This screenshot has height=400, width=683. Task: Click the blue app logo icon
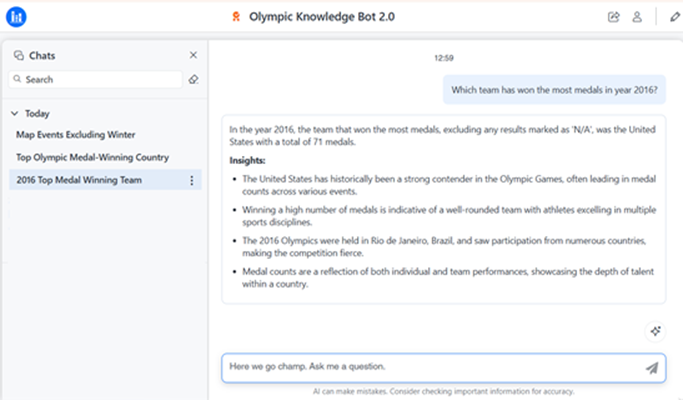click(16, 16)
